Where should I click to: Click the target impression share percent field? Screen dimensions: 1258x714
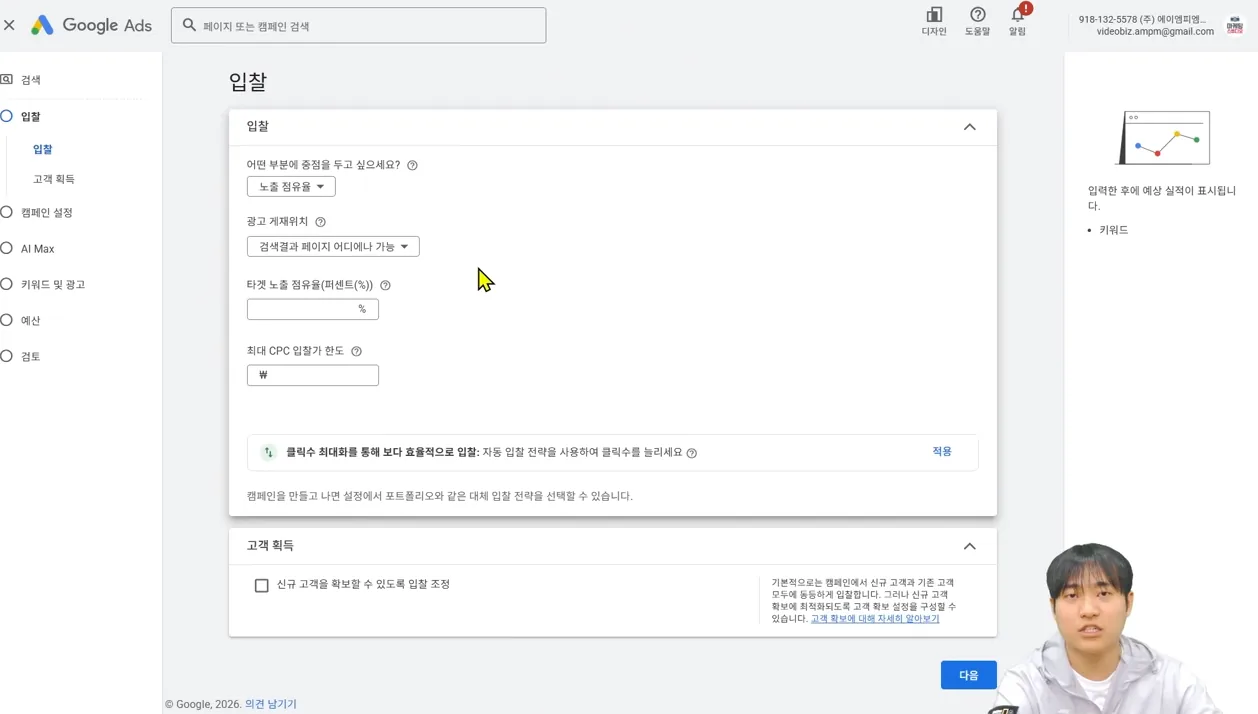[x=313, y=309]
